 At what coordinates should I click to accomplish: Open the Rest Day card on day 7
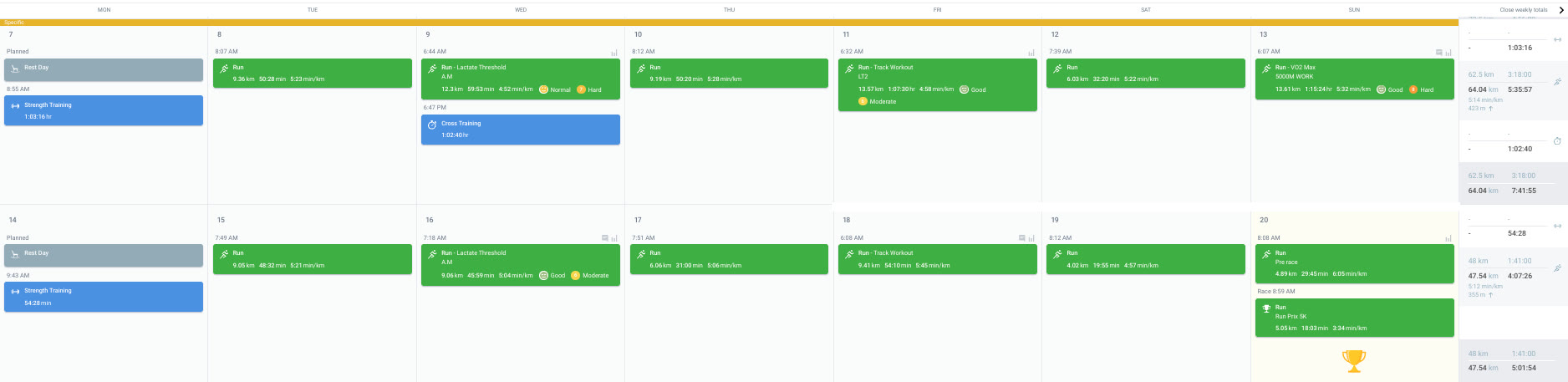[104, 69]
